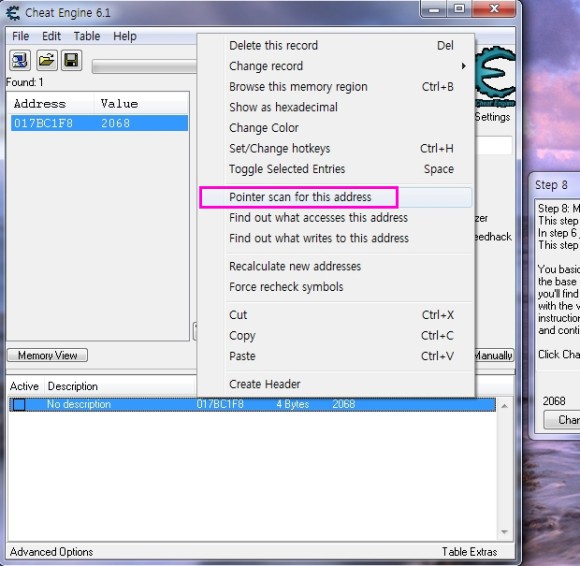Minimize the Cheat Engine window

(434, 9)
